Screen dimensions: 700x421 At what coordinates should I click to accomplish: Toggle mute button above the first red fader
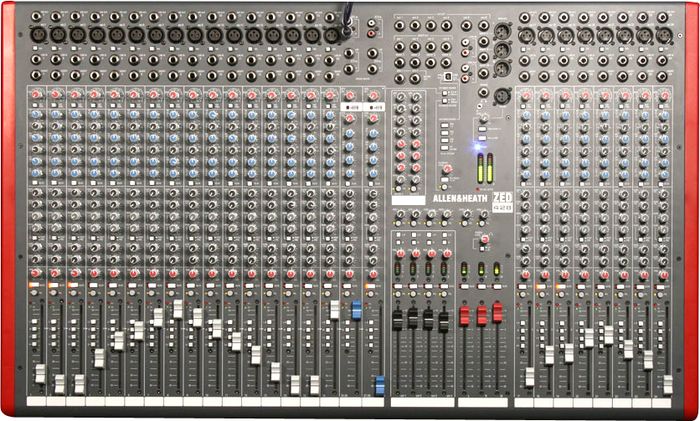tap(465, 286)
